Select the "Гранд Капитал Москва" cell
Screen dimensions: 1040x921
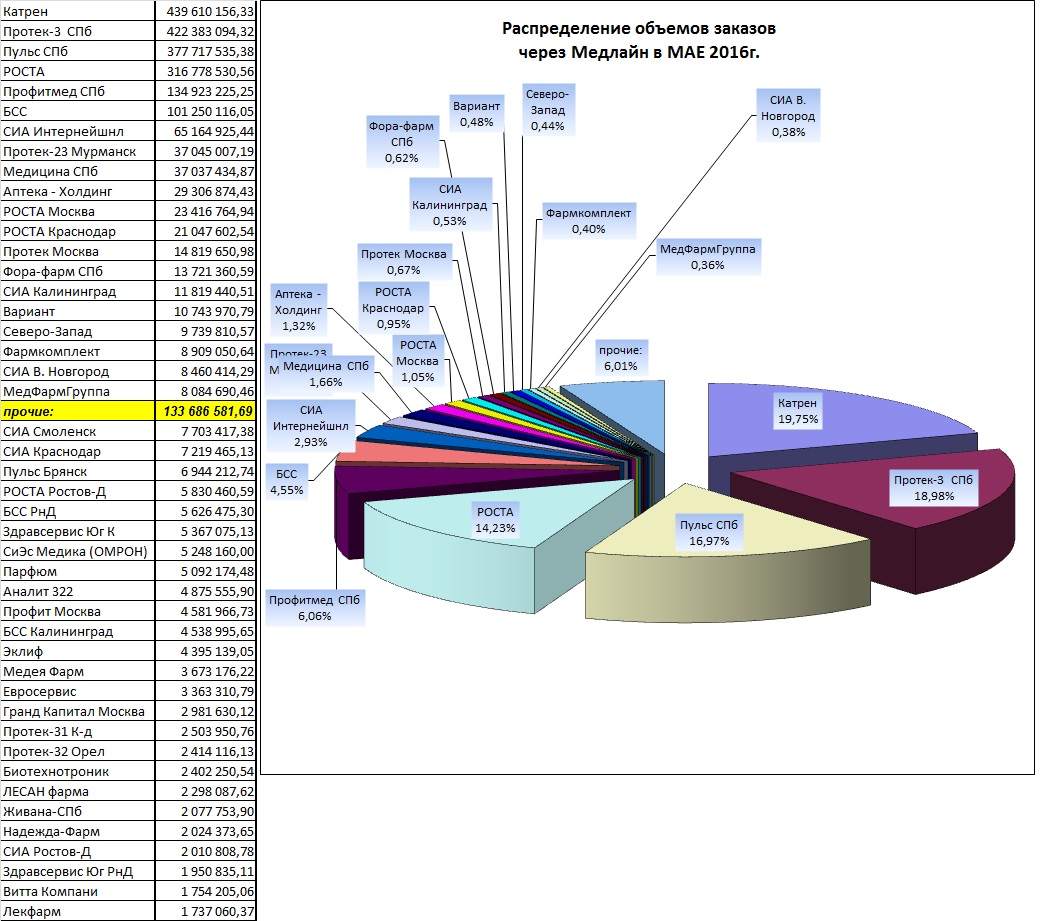[78, 711]
